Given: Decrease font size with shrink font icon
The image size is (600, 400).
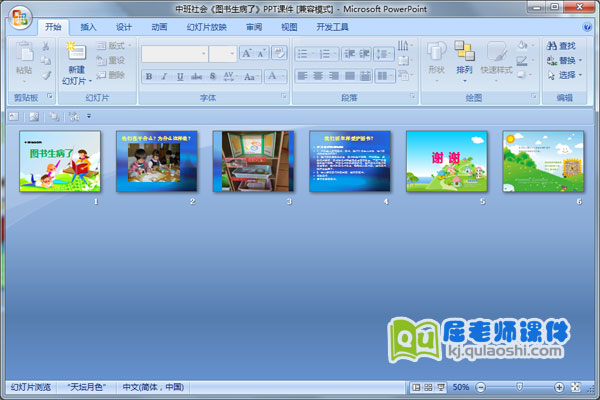Looking at the screenshot, I should 261,54.
